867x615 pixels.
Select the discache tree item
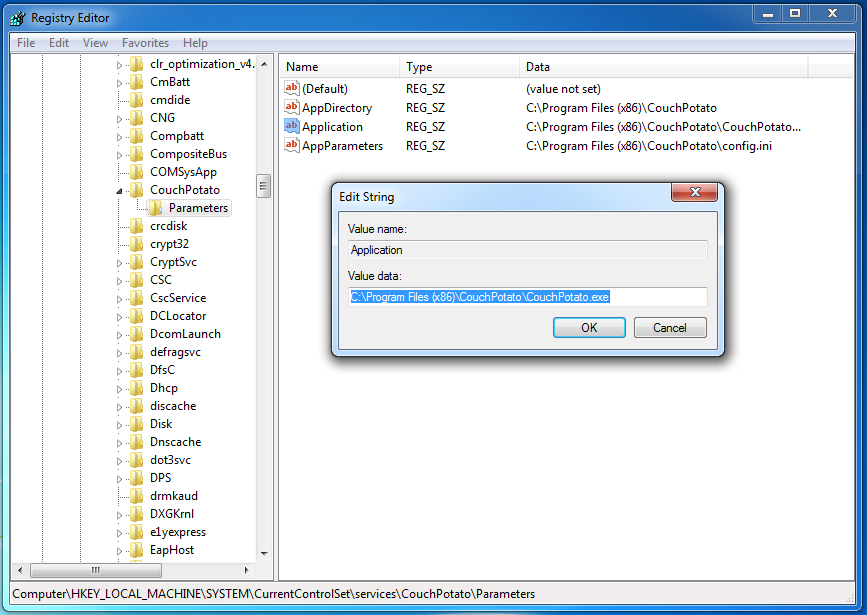(x=173, y=406)
